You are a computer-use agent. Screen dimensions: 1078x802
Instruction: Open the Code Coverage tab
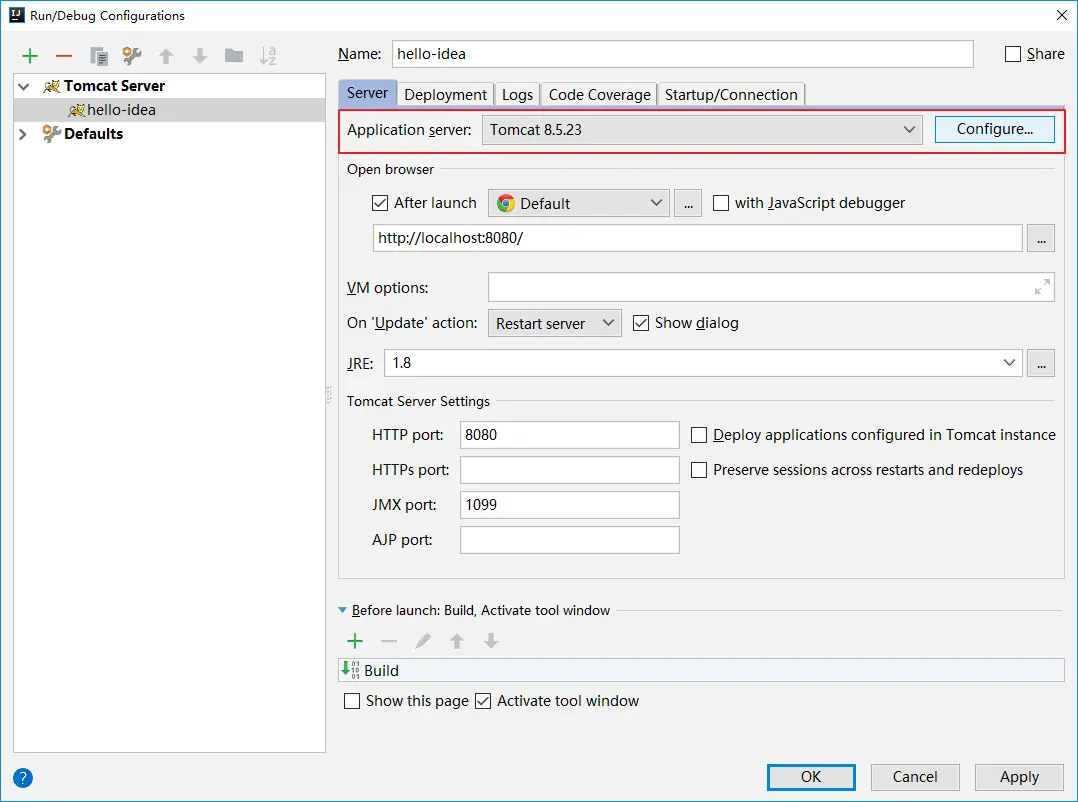[600, 95]
